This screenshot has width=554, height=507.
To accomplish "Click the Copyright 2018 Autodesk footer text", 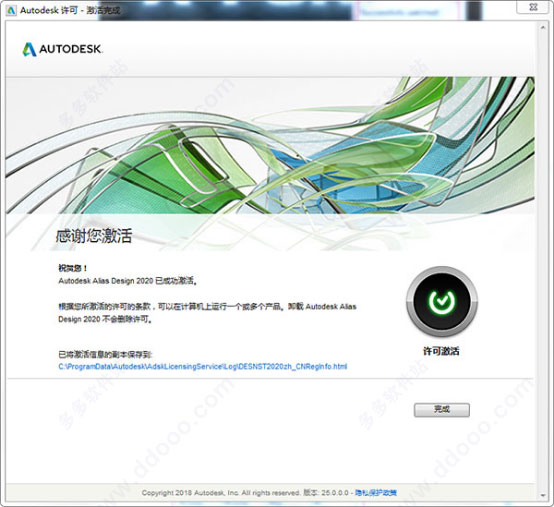I will tap(221, 493).
